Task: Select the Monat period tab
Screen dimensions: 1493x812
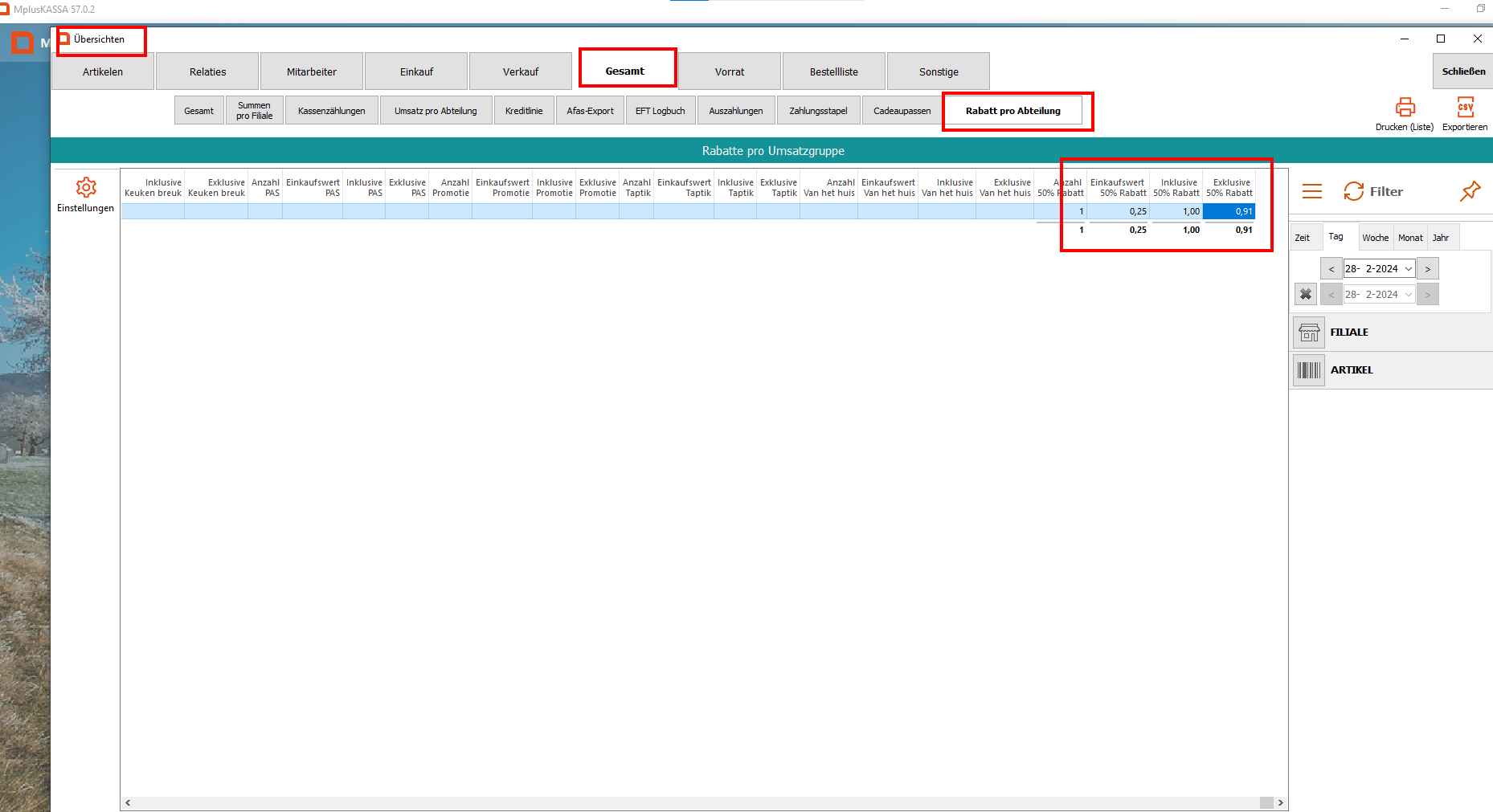Action: point(1410,238)
